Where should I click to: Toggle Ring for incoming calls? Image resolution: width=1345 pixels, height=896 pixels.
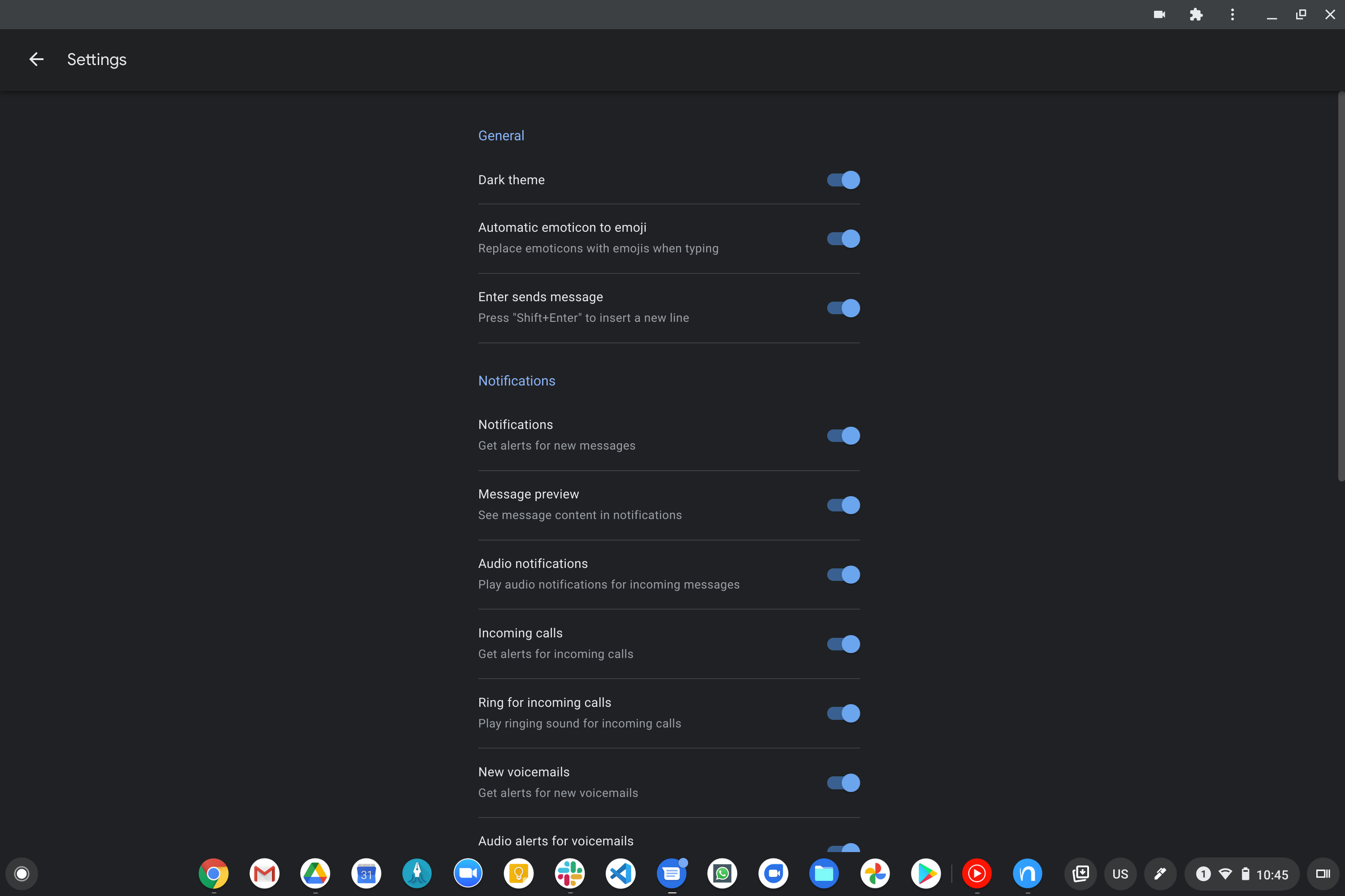[843, 713]
